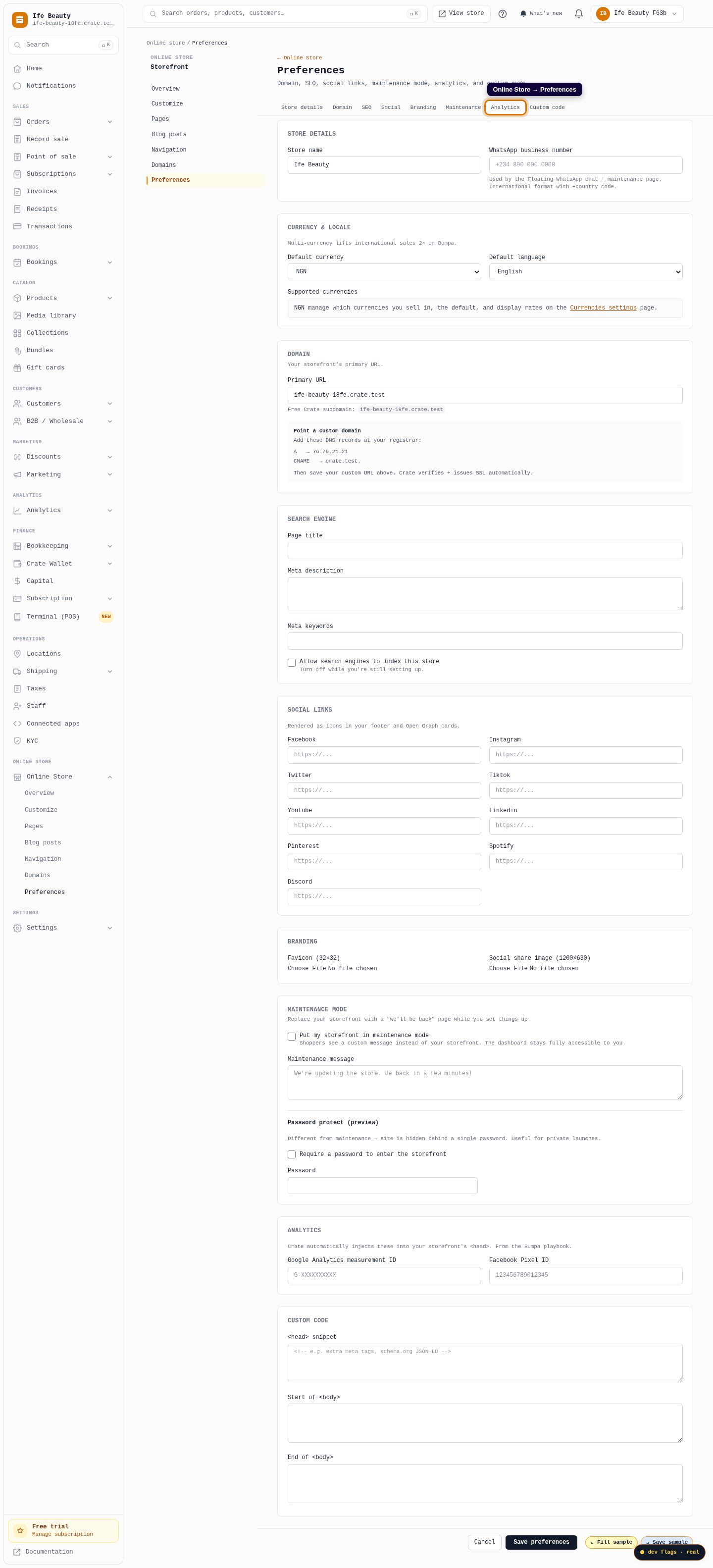Click the Free trial star icon
This screenshot has width=713, height=1568.
tap(20, 1530)
